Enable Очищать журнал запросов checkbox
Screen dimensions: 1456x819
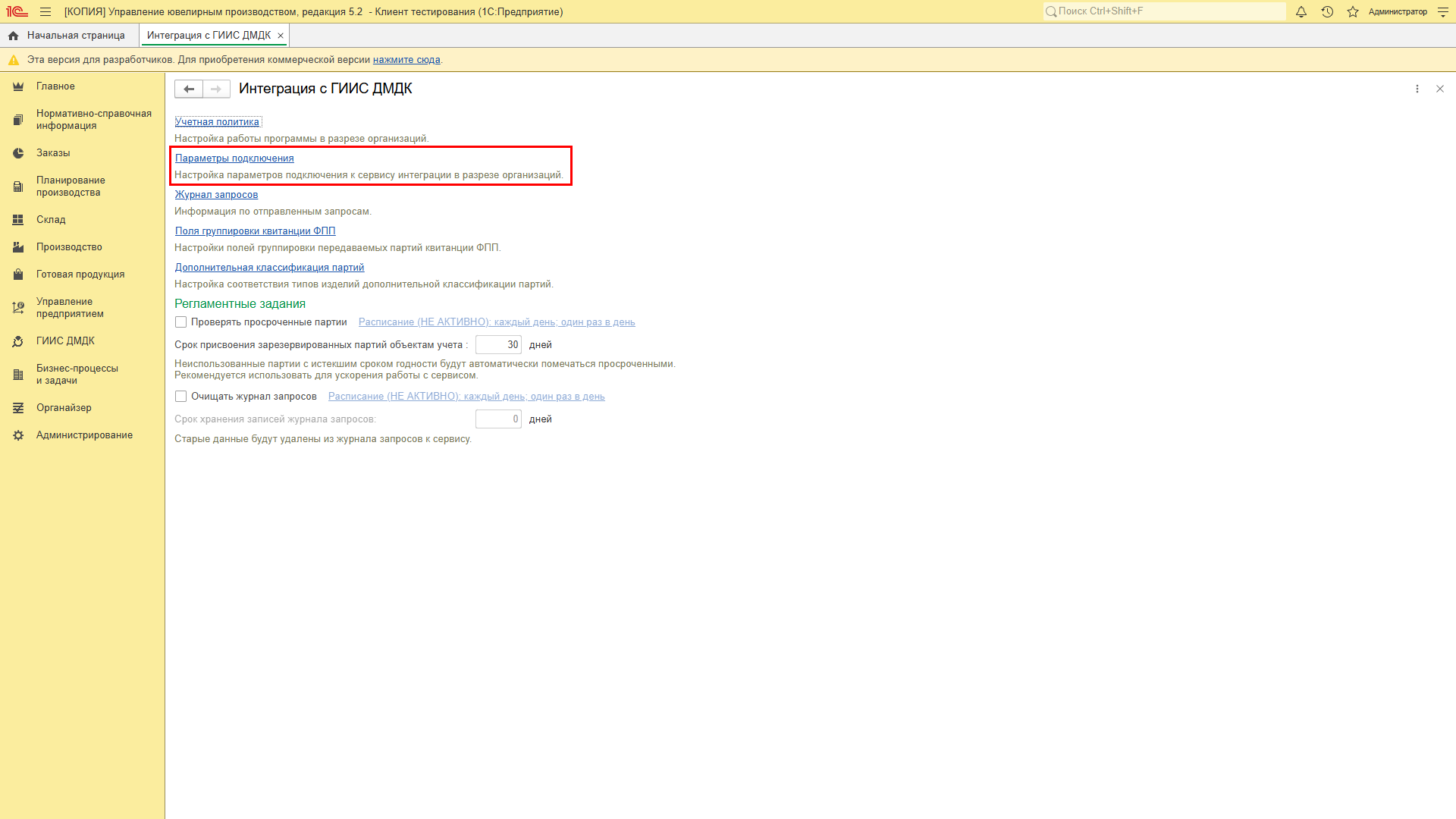[180, 397]
